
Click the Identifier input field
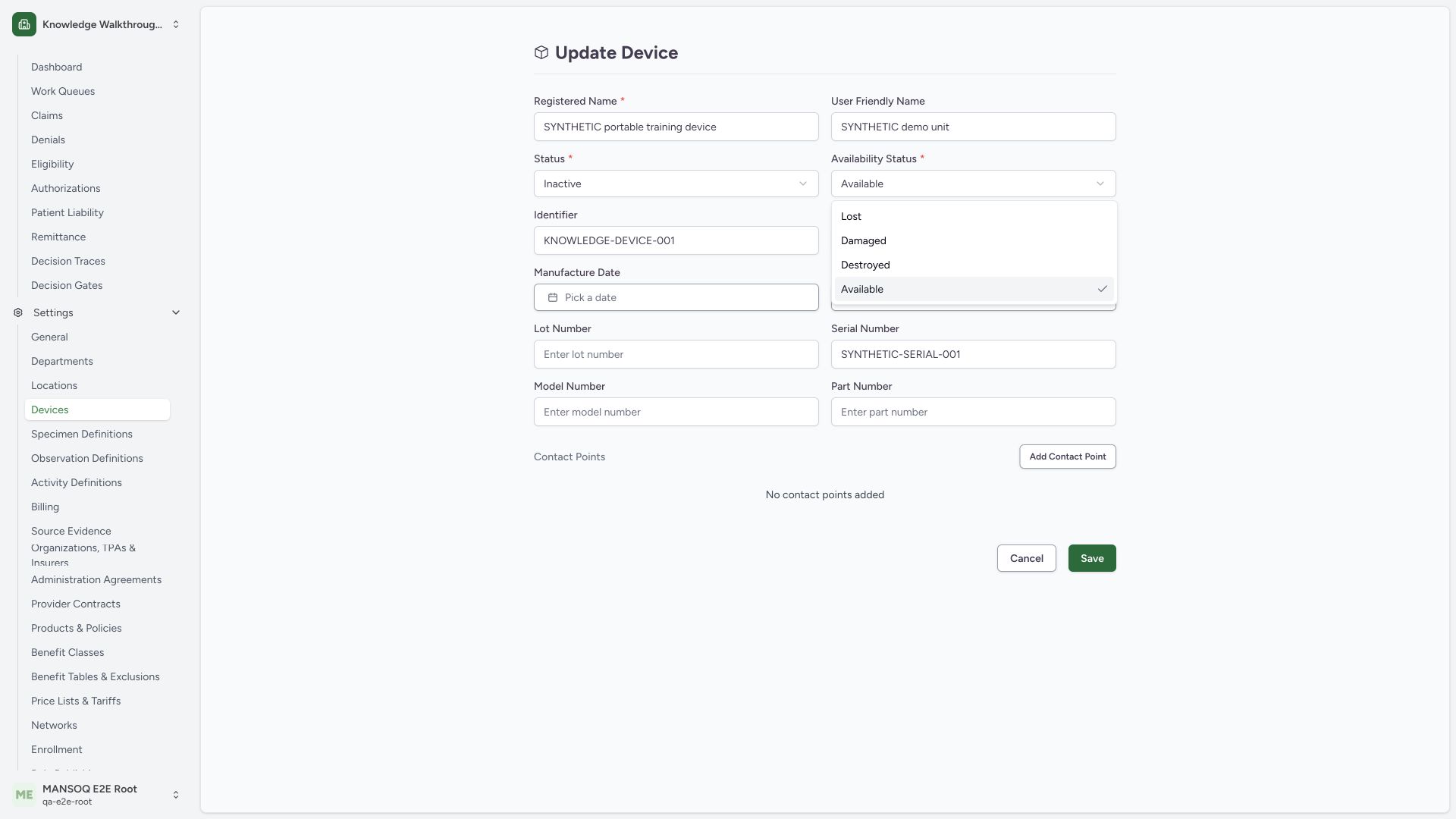(676, 240)
